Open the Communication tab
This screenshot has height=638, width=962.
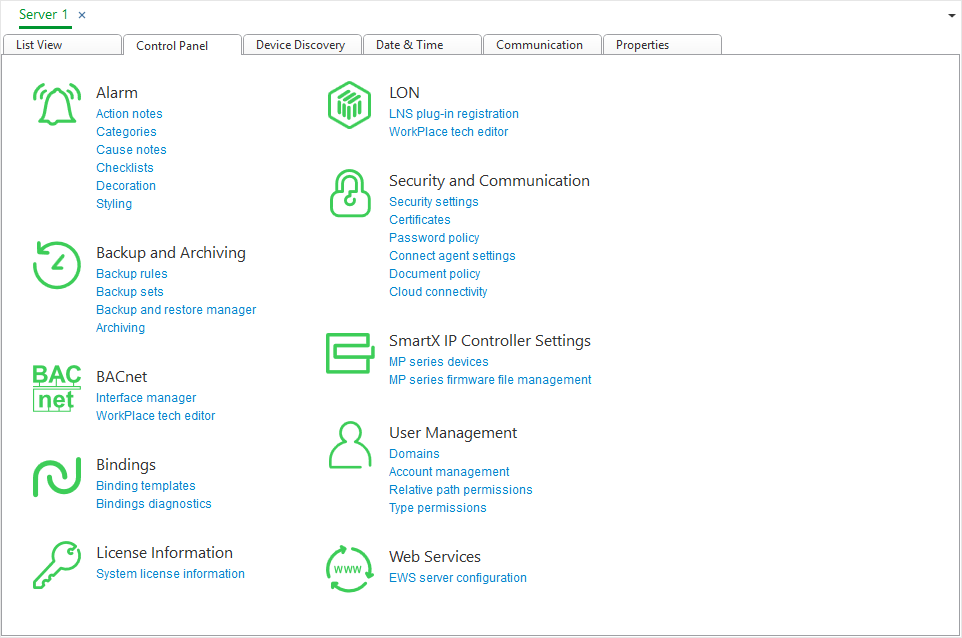tap(542, 45)
